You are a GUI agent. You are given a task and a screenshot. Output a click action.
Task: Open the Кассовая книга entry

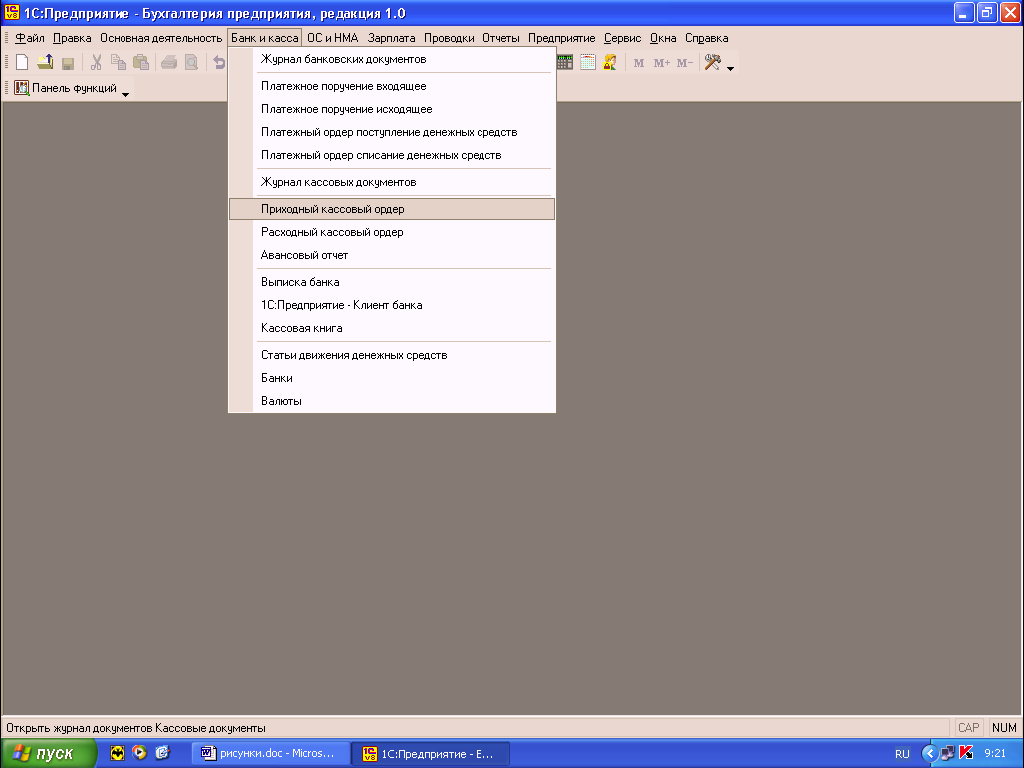point(301,328)
